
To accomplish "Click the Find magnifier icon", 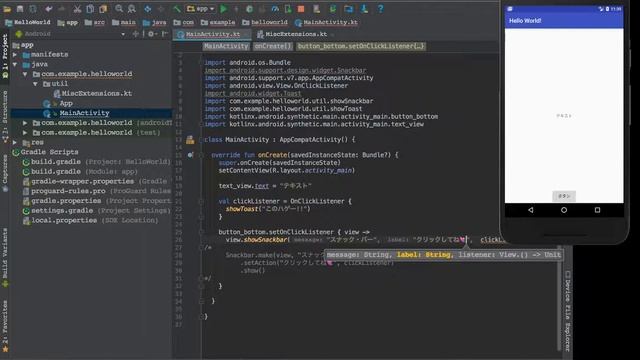I will point(119,9).
